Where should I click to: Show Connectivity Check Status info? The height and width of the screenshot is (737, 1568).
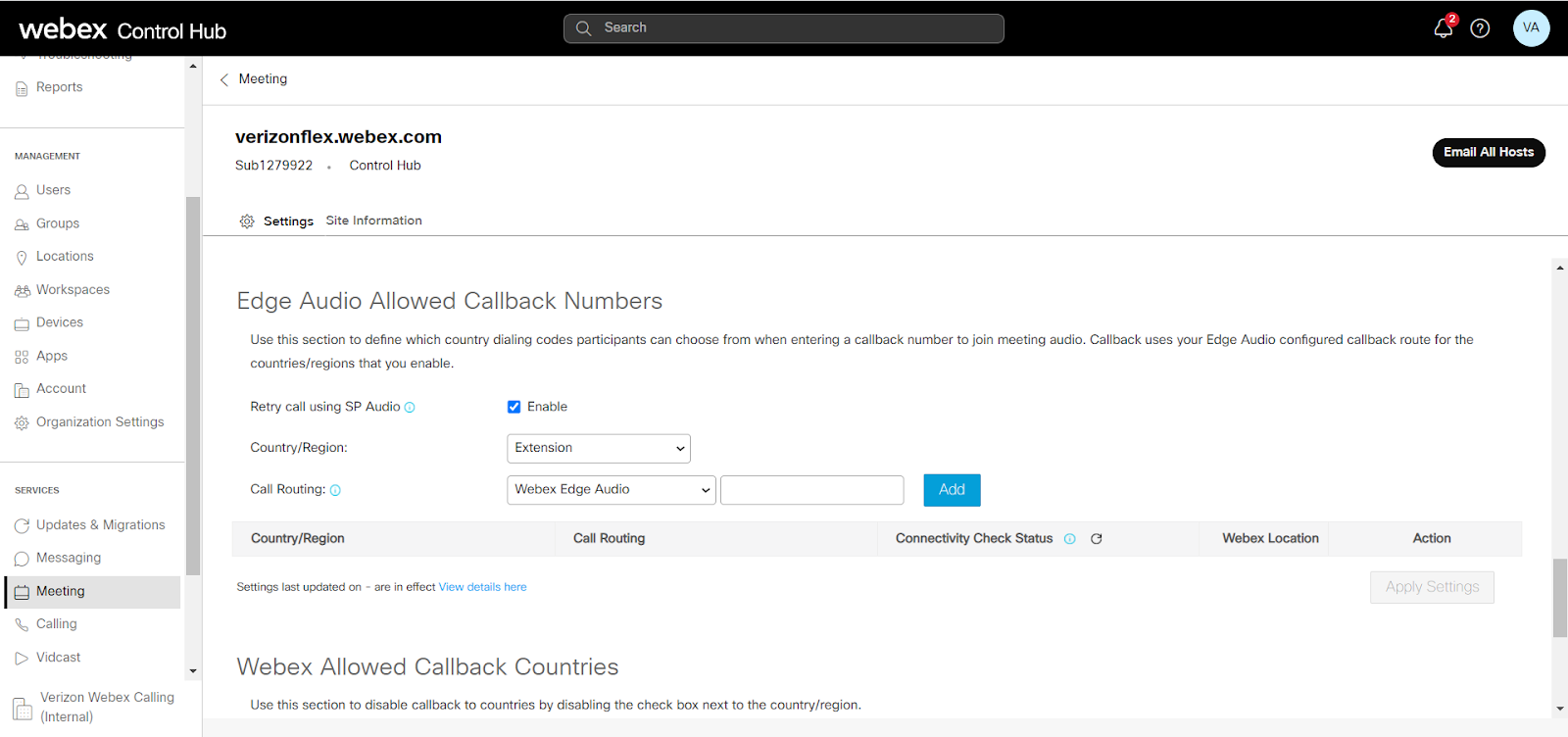(x=1070, y=539)
